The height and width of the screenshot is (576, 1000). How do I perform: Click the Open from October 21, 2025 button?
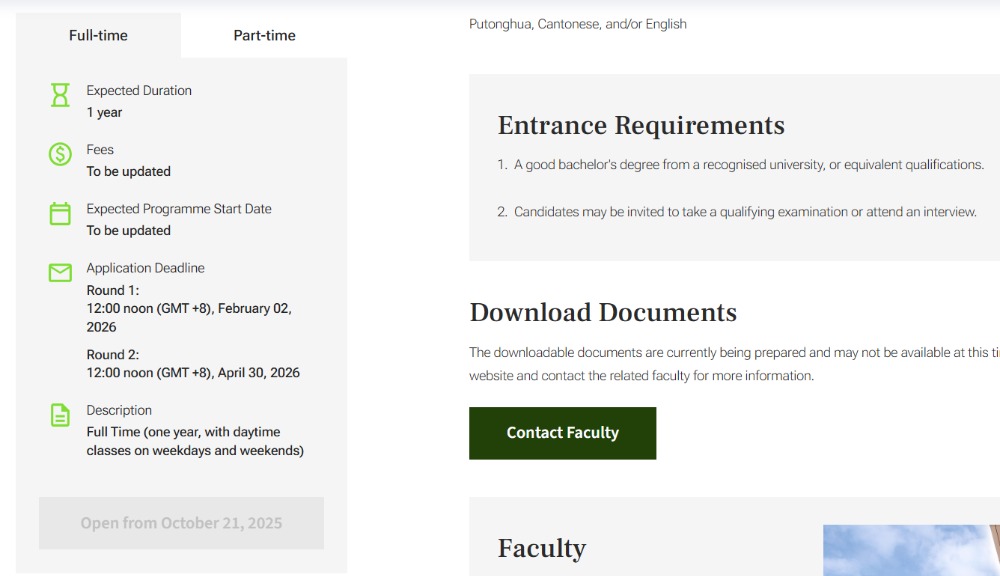181,523
